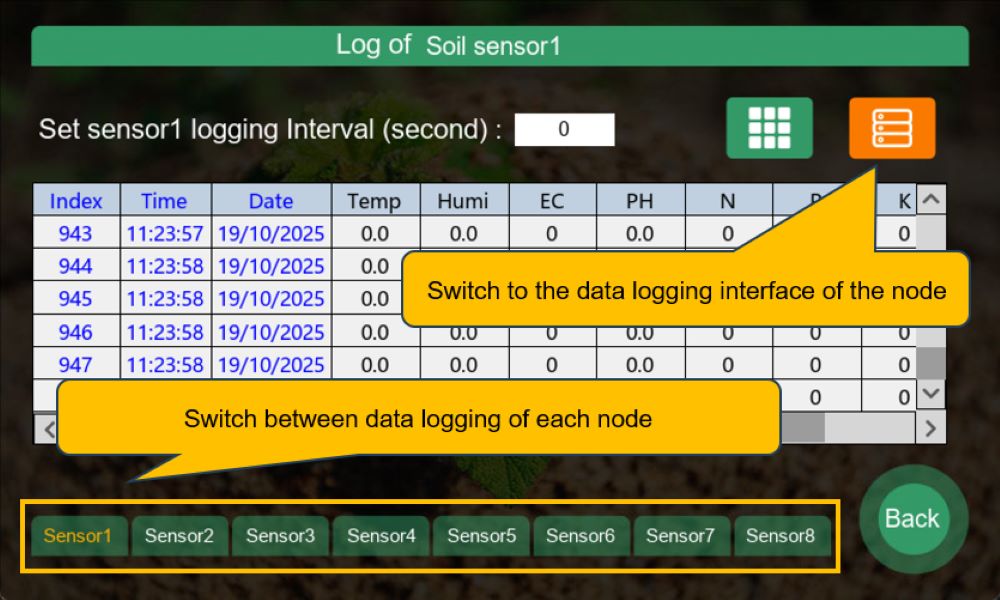Image resolution: width=1000 pixels, height=600 pixels.
Task: Switch to the Sensor1 tab
Action: click(78, 536)
